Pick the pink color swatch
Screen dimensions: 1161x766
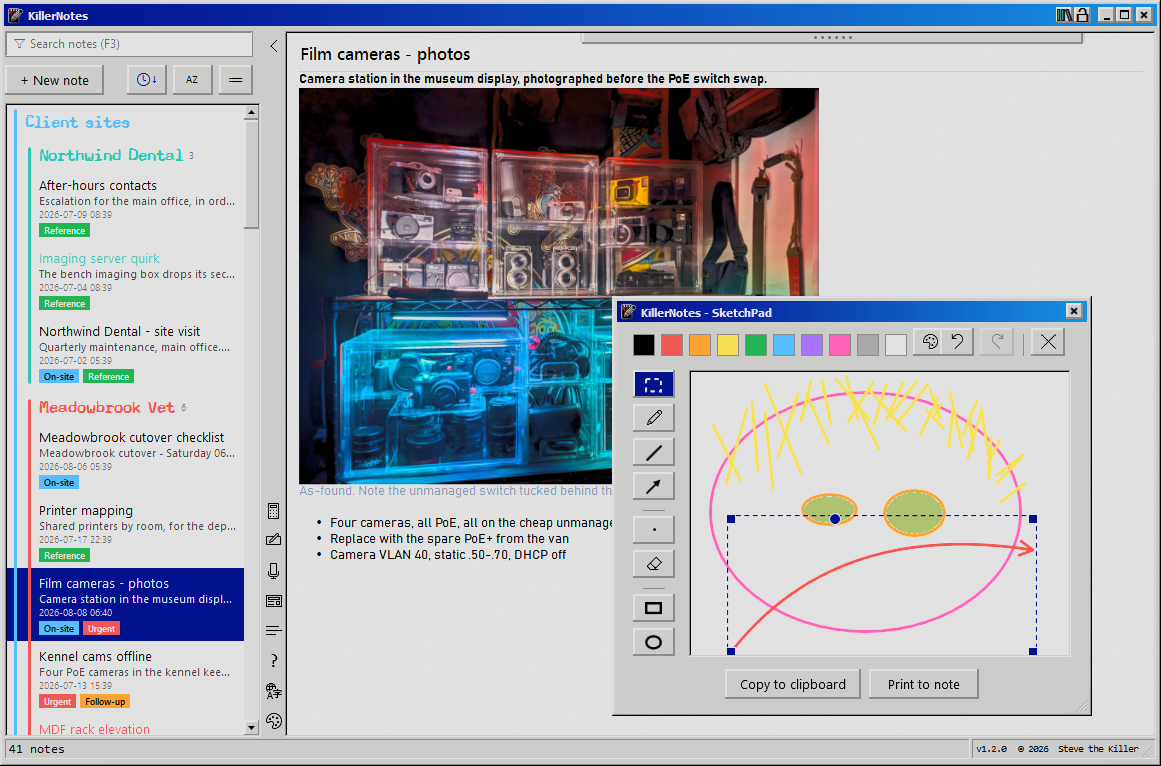[840, 345]
